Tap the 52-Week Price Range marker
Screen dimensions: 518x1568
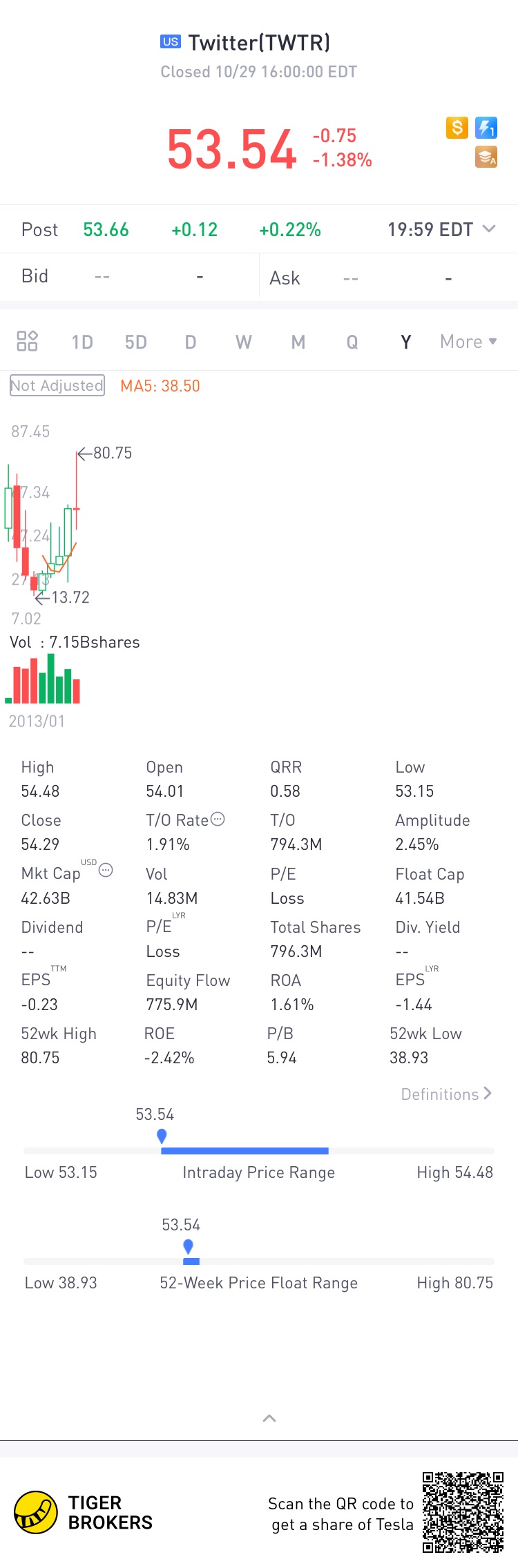pos(188,1246)
